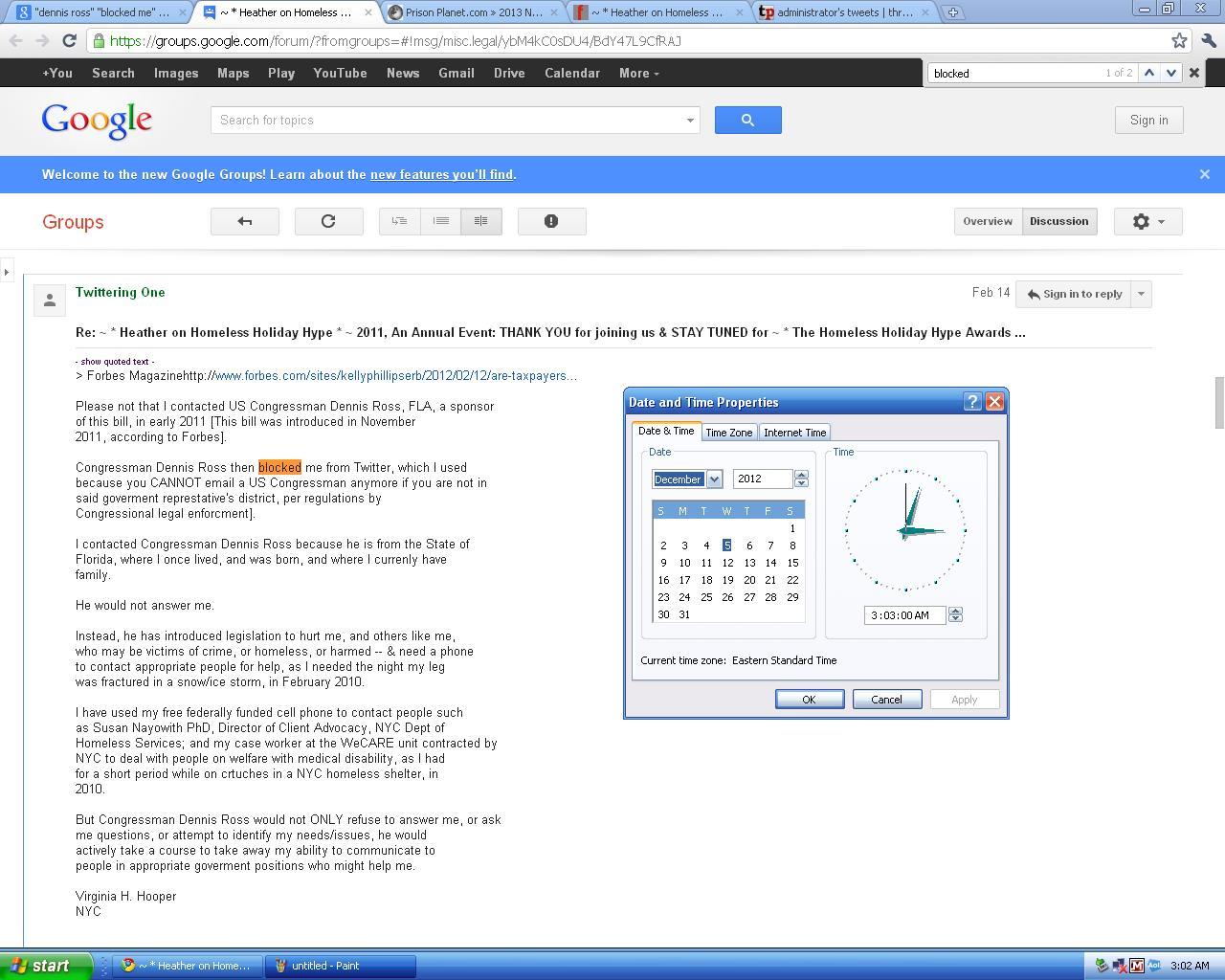Dismiss the new Google Groups welcome banner
This screenshot has width=1225, height=980.
tap(1205, 174)
